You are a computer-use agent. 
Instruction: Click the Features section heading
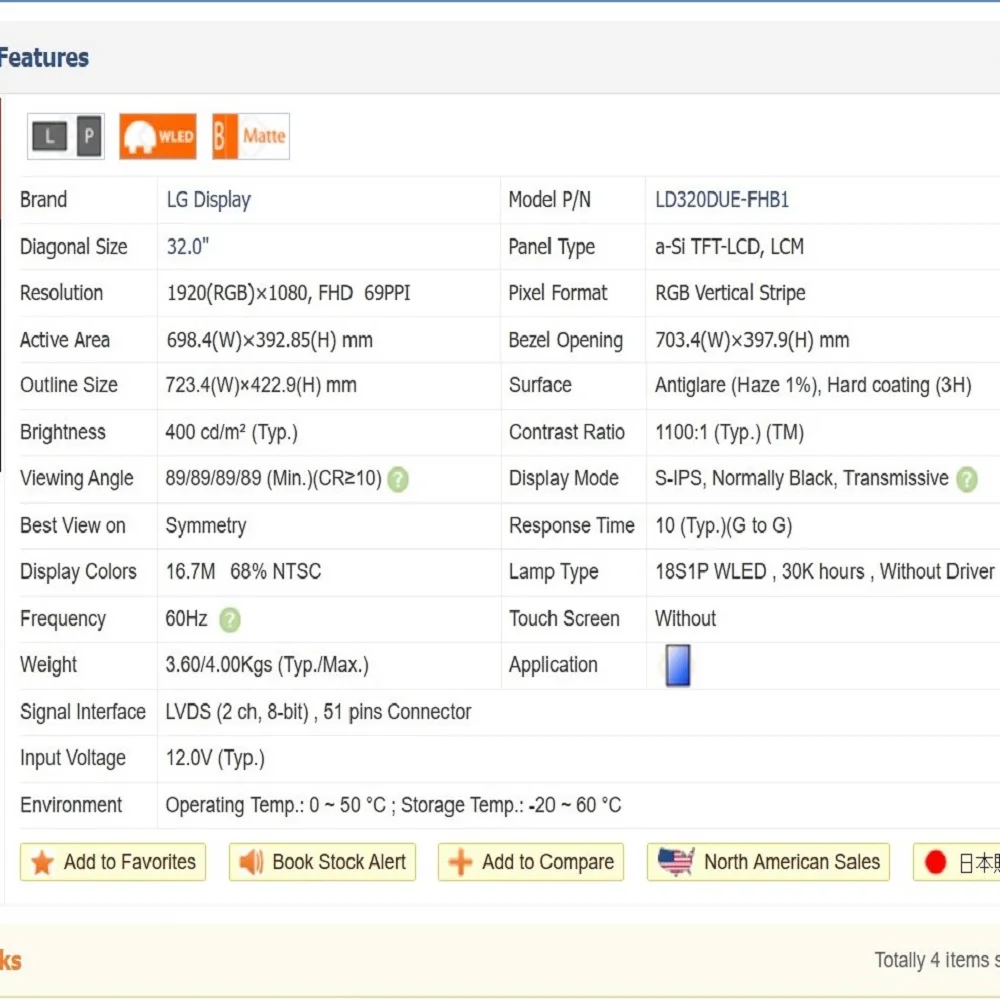[x=44, y=58]
